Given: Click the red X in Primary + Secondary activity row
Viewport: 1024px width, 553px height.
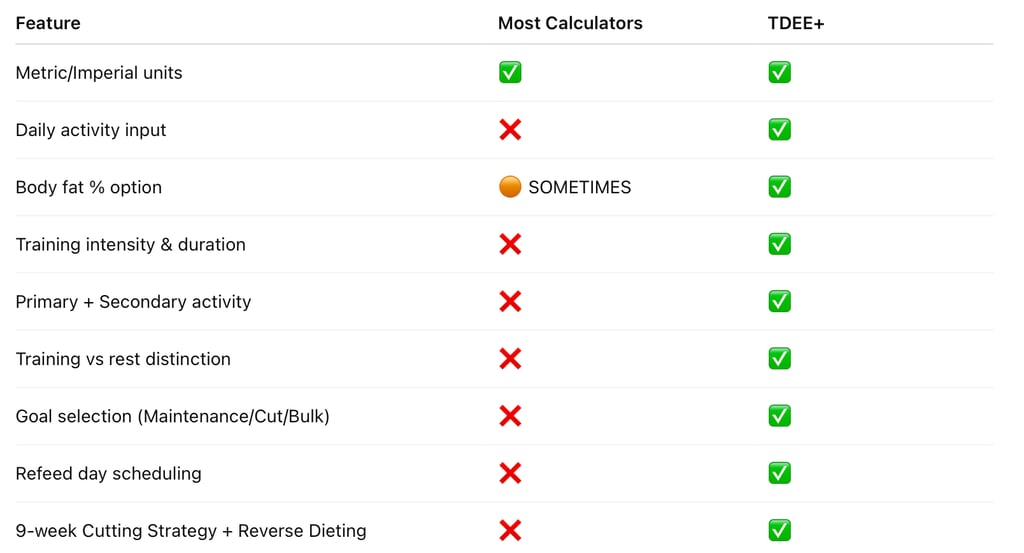Looking at the screenshot, I should coord(510,302).
